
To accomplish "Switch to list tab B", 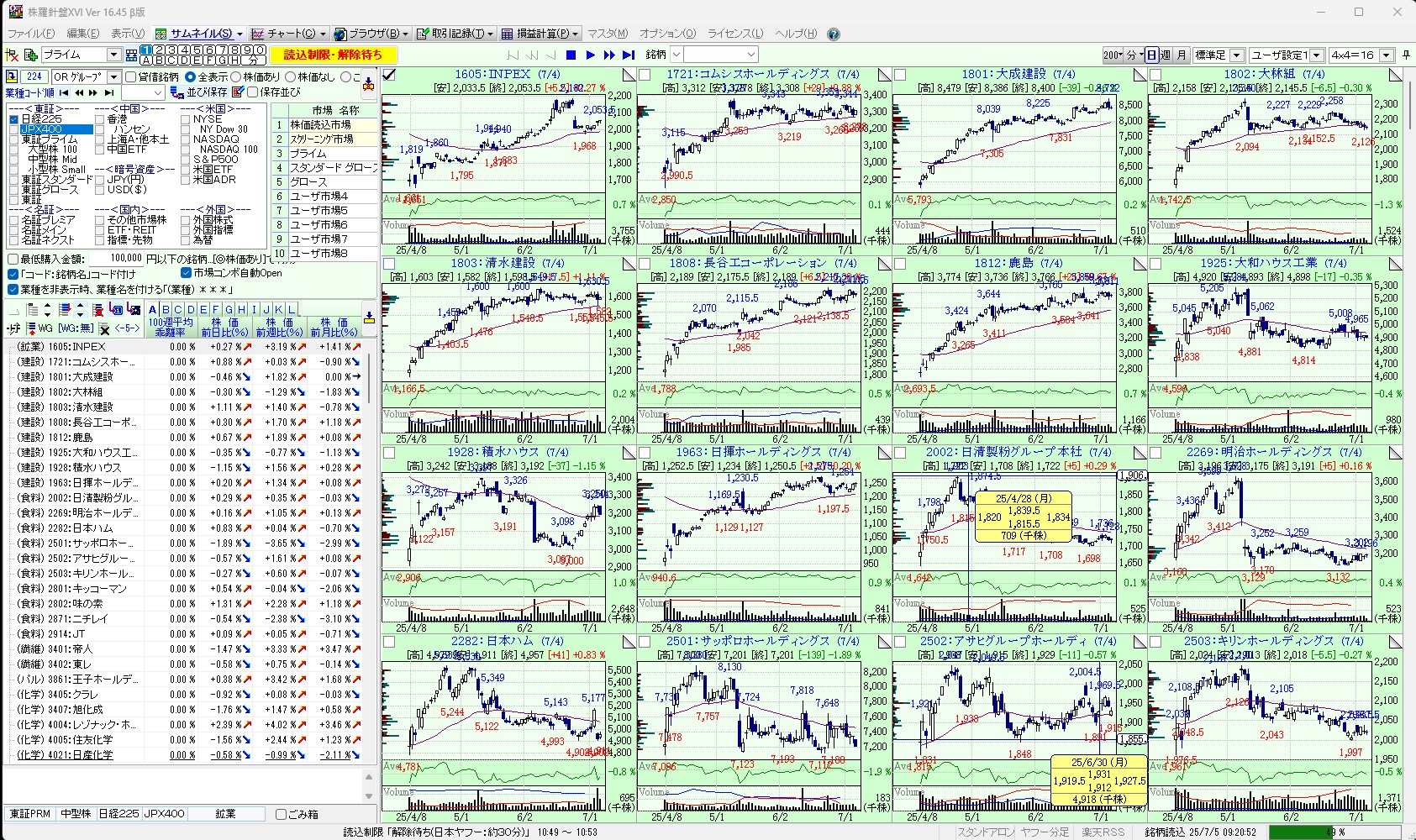I will (x=165, y=309).
